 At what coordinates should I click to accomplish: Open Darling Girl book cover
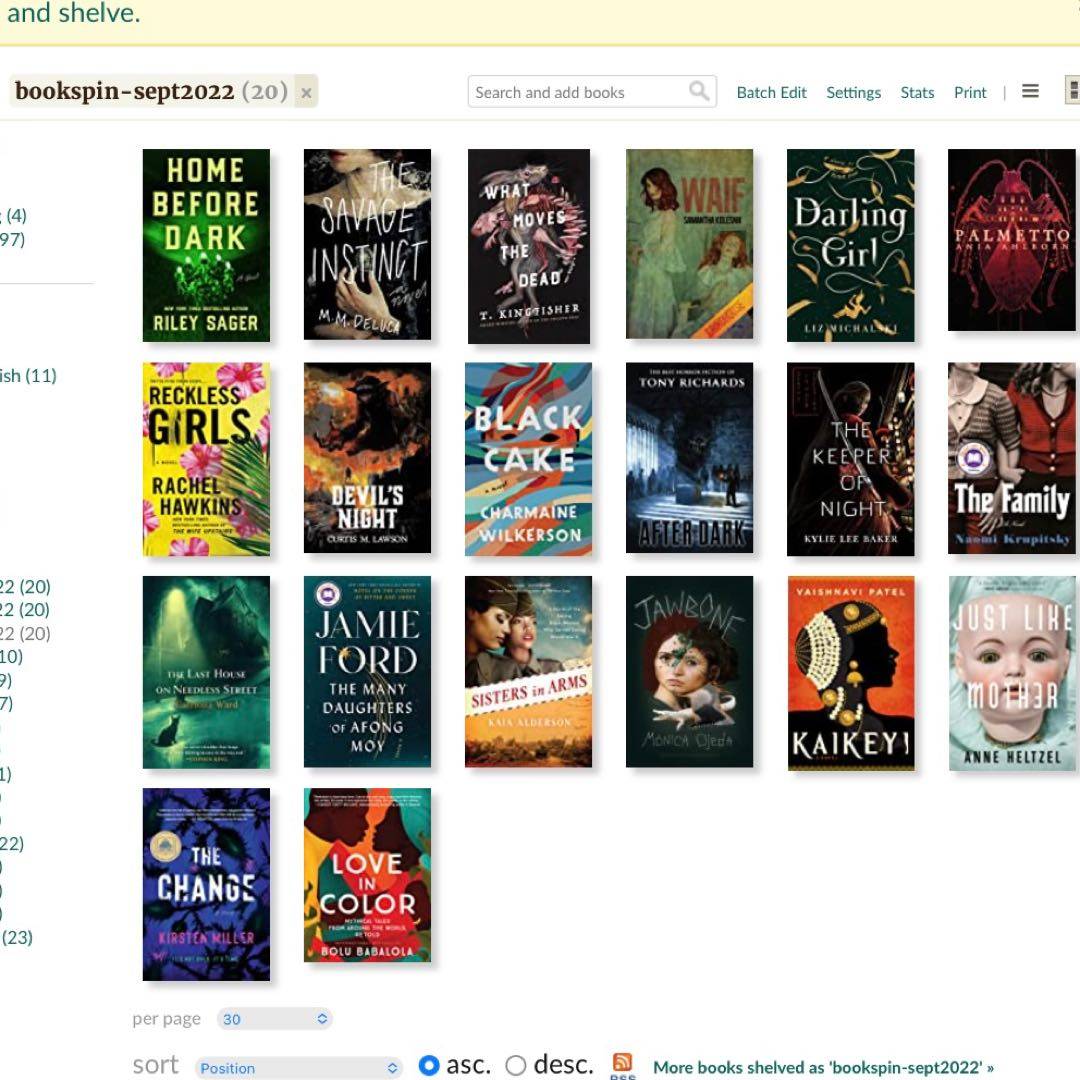[x=851, y=245]
